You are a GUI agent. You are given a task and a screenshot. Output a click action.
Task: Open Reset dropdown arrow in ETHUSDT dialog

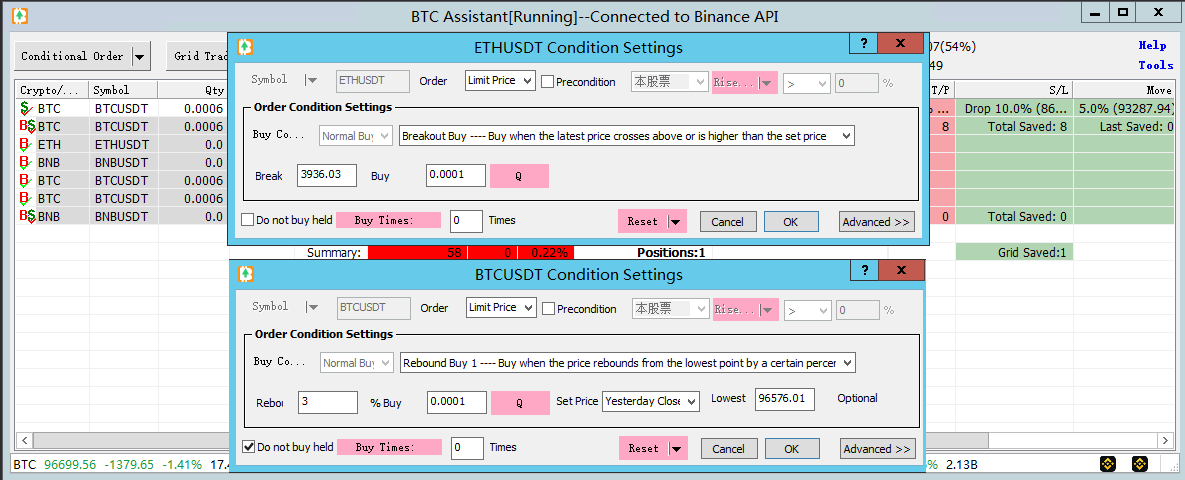tap(676, 221)
